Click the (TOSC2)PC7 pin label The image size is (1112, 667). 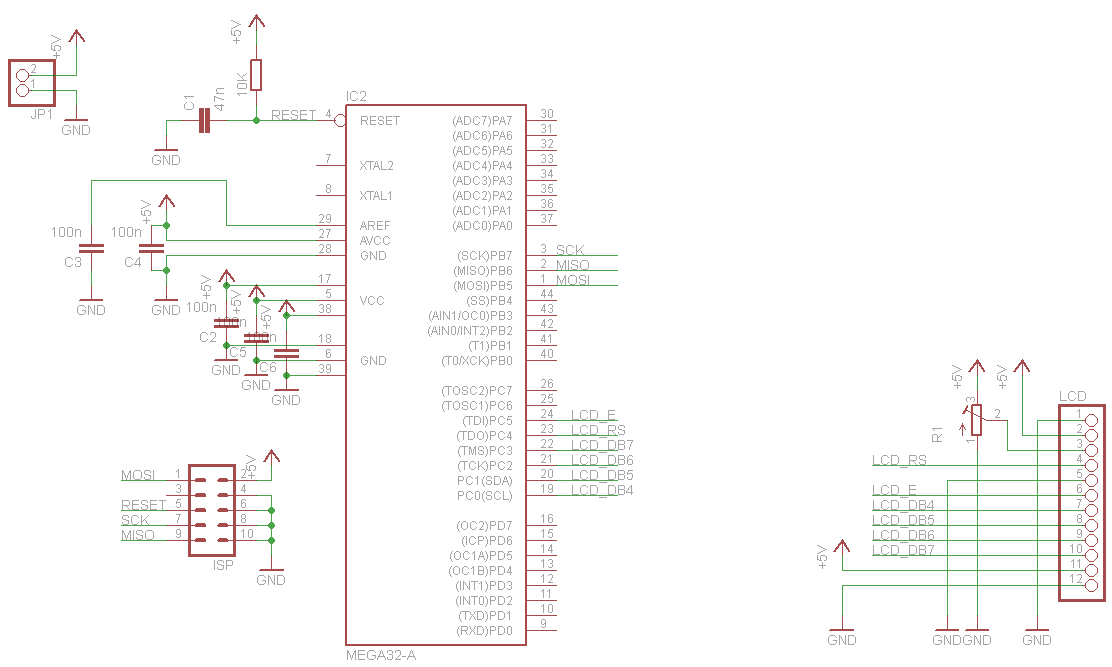(x=477, y=391)
